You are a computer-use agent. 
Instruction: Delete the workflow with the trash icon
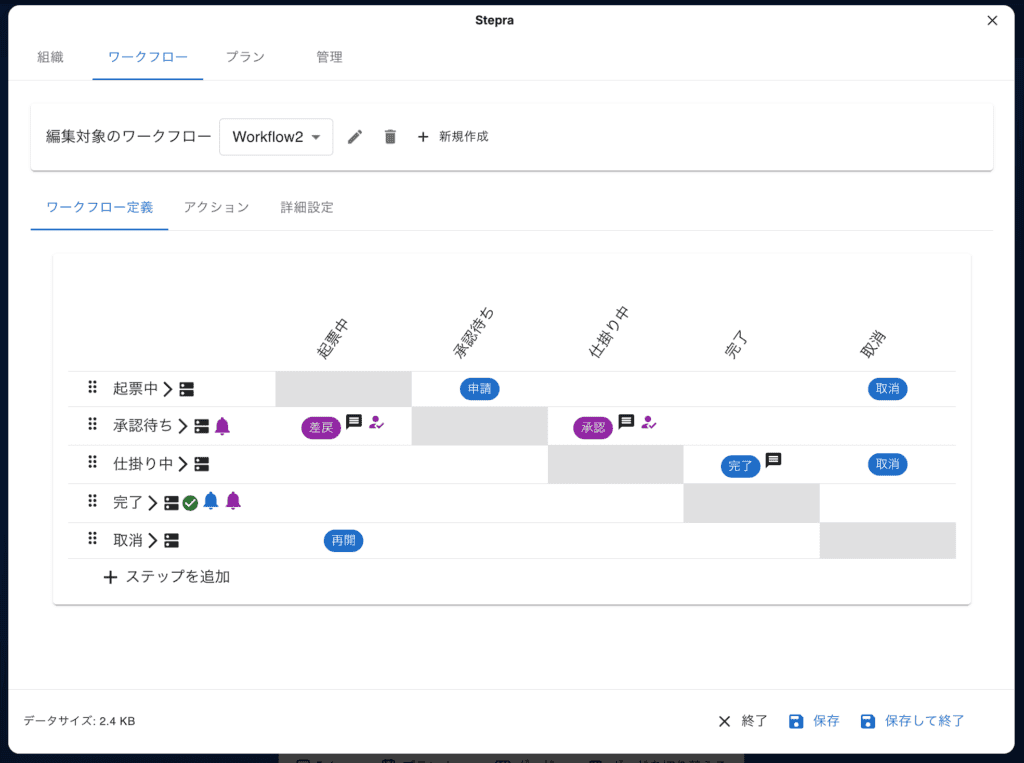point(390,137)
